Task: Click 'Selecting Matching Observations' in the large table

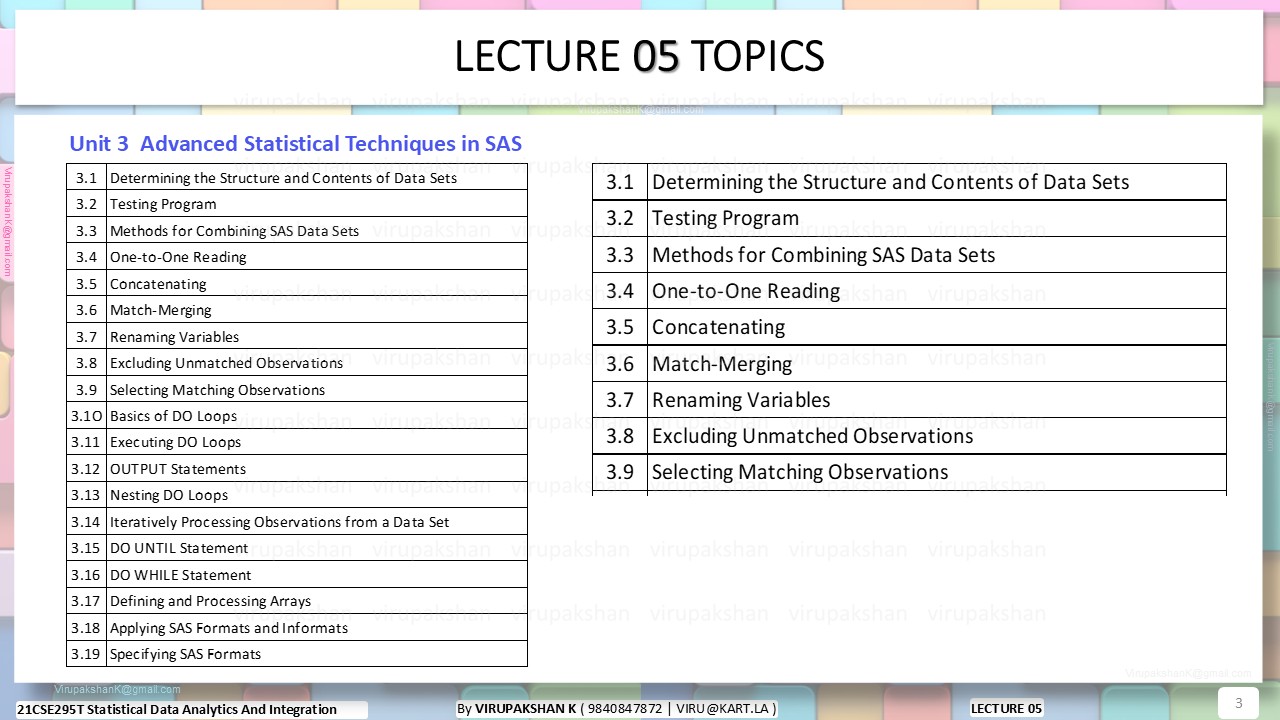Action: coord(800,472)
